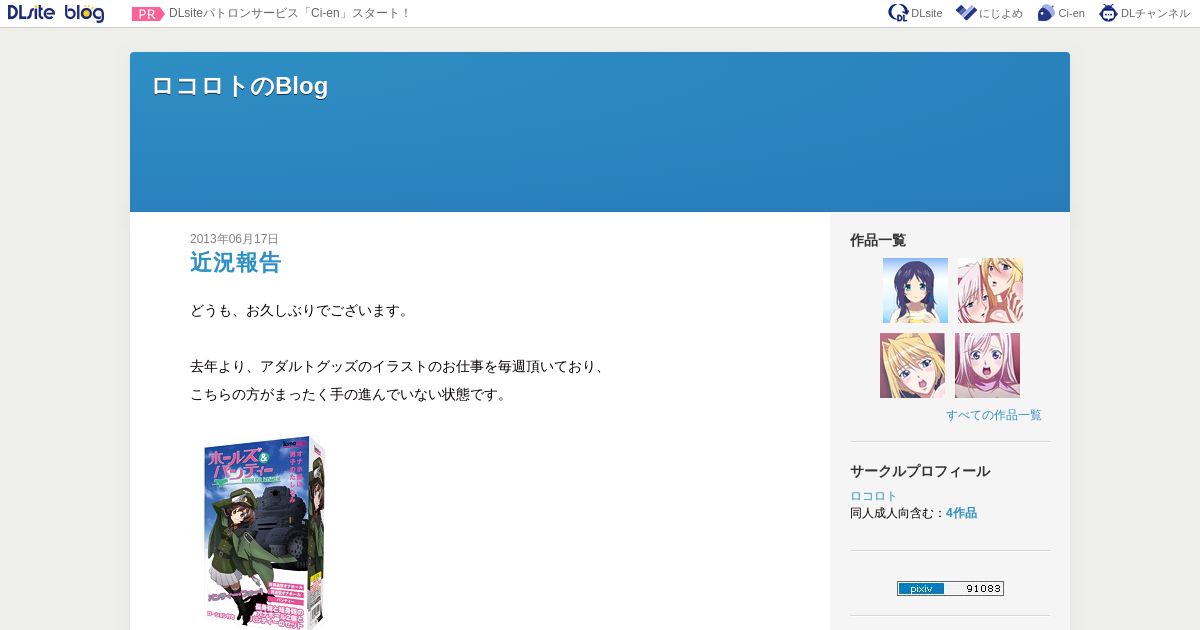Click the サークルプロフィール heading
This screenshot has width=1200, height=630.
(920, 471)
